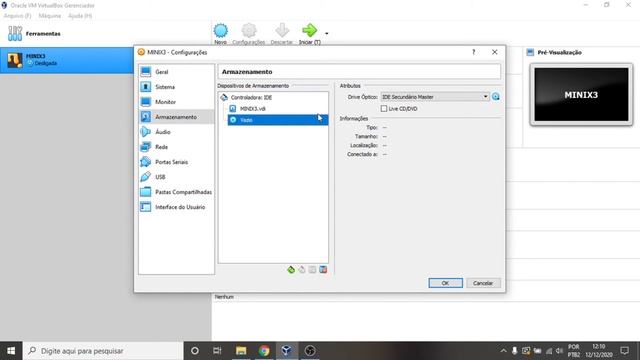Screen dimensions: 640x360
Task: Select the MINIX3 virtual machine in the list
Action: [67, 60]
